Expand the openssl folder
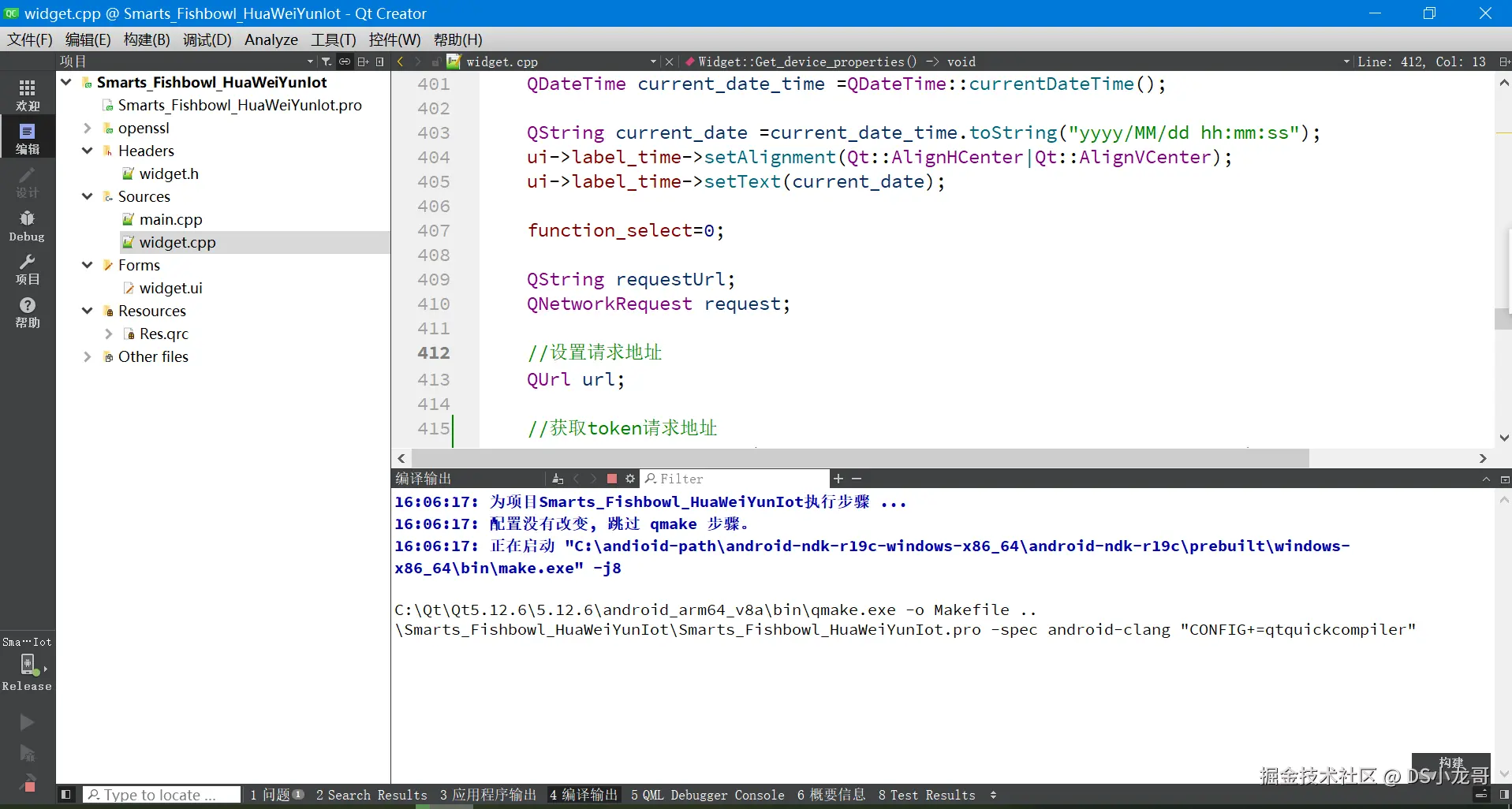Screen dimensions: 1512x809 [x=88, y=128]
